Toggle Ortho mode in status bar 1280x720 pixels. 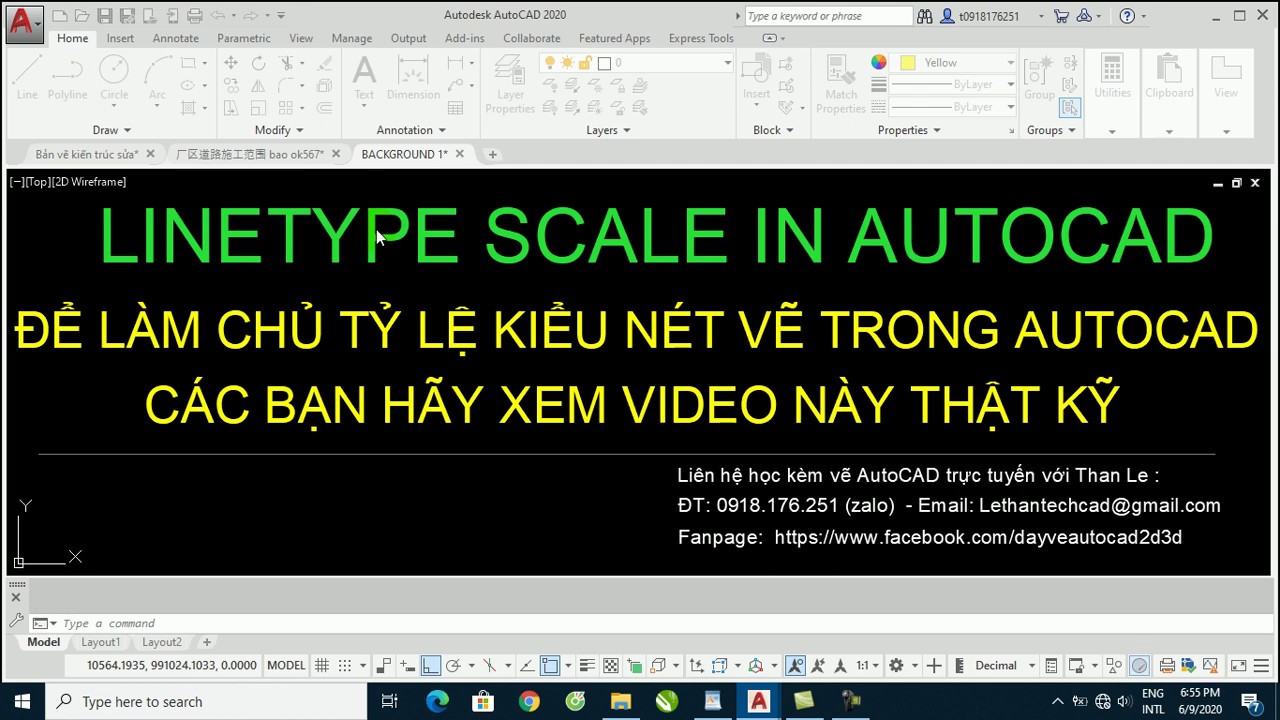tap(431, 666)
